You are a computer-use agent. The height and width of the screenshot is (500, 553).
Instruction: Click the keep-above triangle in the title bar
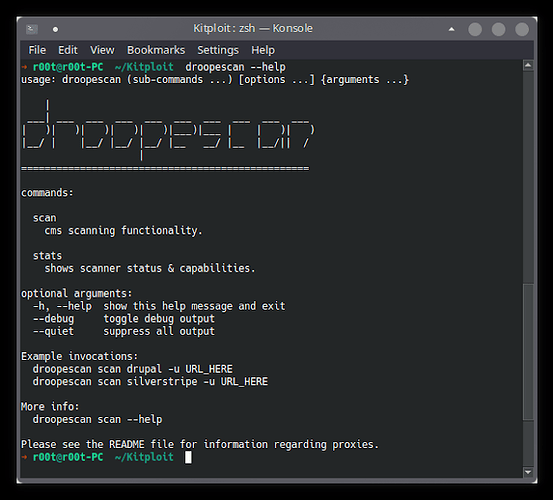[451, 29]
